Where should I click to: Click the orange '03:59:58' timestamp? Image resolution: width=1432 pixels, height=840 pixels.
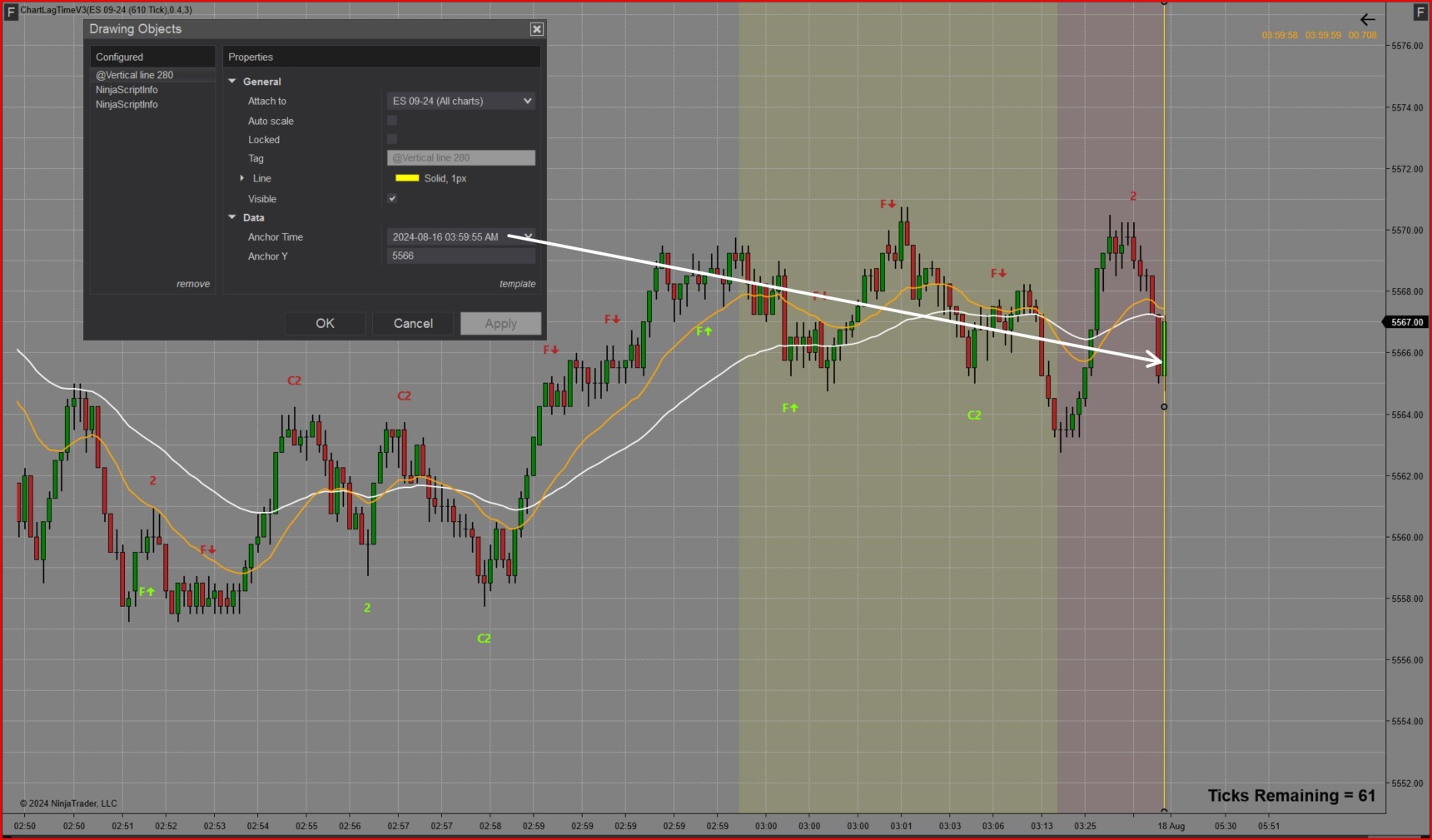point(1280,35)
